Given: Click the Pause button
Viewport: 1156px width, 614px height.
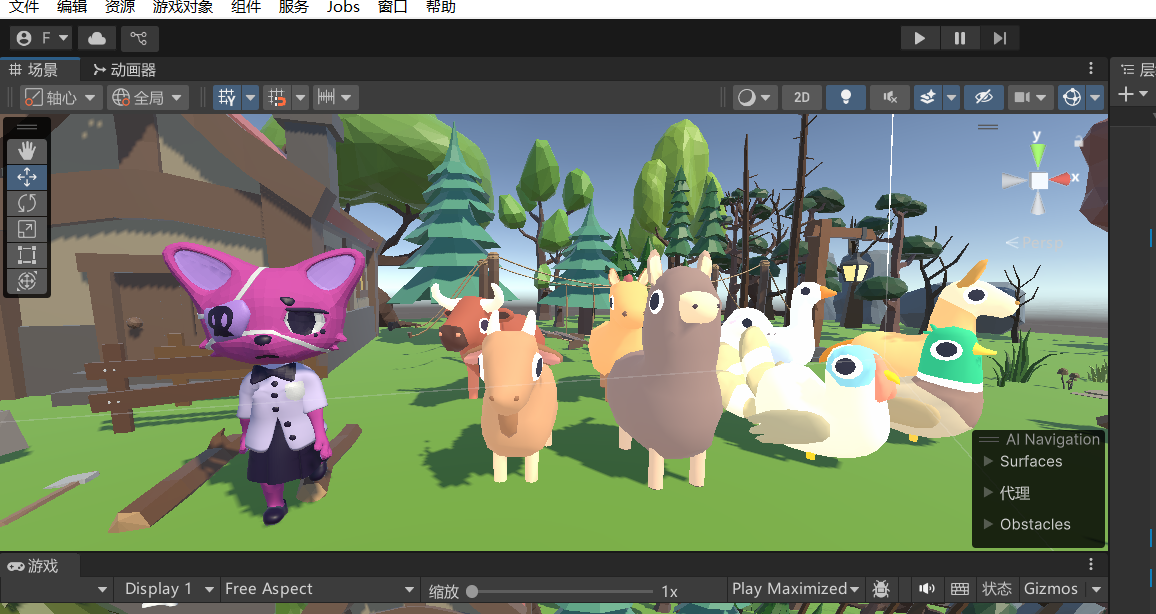Looking at the screenshot, I should [x=960, y=39].
